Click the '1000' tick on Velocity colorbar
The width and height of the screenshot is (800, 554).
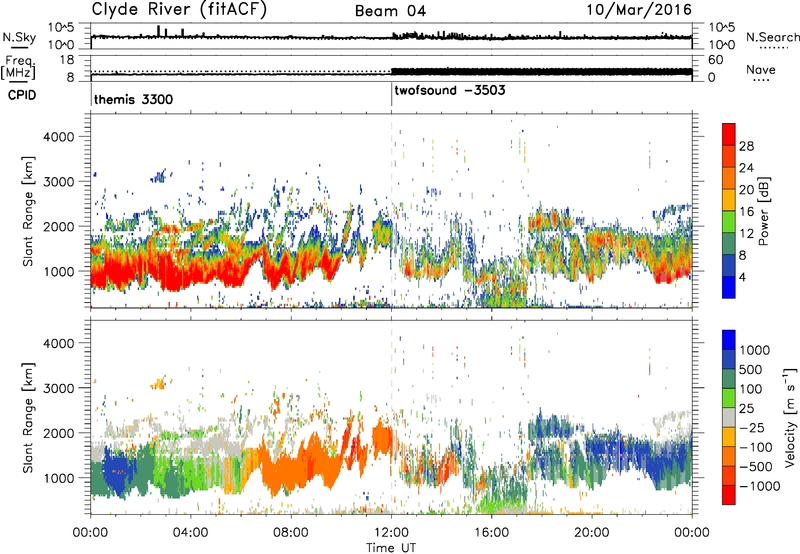(x=755, y=350)
